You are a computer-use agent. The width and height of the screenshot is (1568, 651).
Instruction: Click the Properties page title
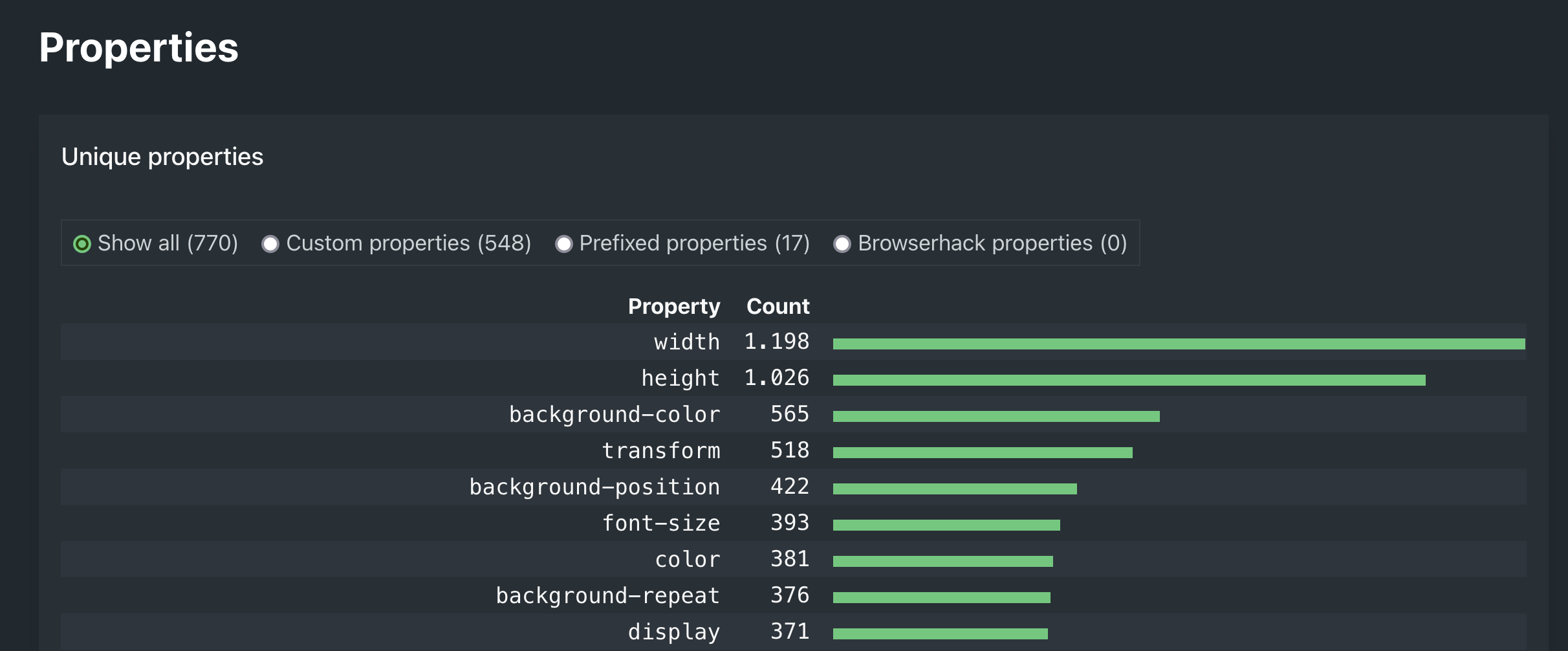coord(138,48)
